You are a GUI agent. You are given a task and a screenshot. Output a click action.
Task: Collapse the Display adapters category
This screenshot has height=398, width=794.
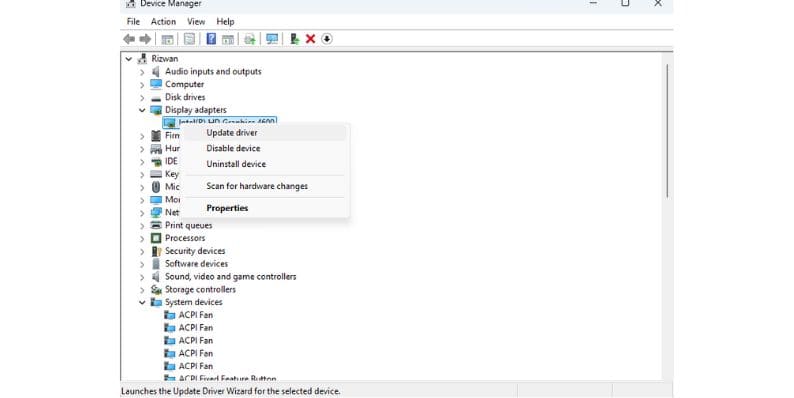coord(142,110)
